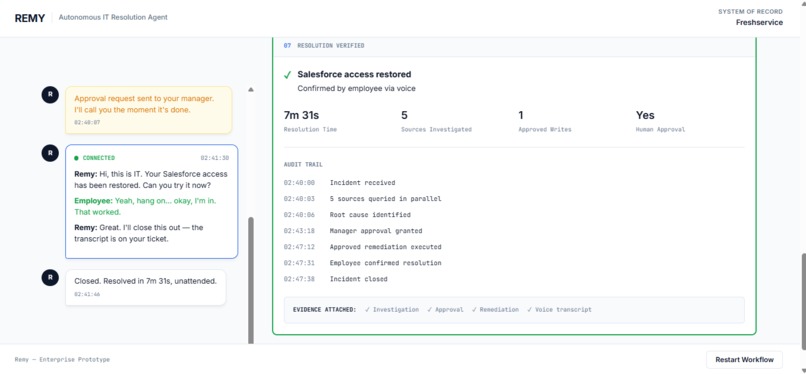Click the 'Closed. Resolved in 7m 31s, unattended.' message
The height and width of the screenshot is (374, 806).
145,281
